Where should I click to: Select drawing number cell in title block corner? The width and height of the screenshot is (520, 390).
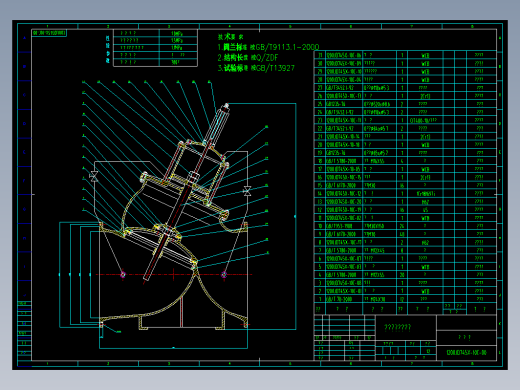(x=466, y=352)
